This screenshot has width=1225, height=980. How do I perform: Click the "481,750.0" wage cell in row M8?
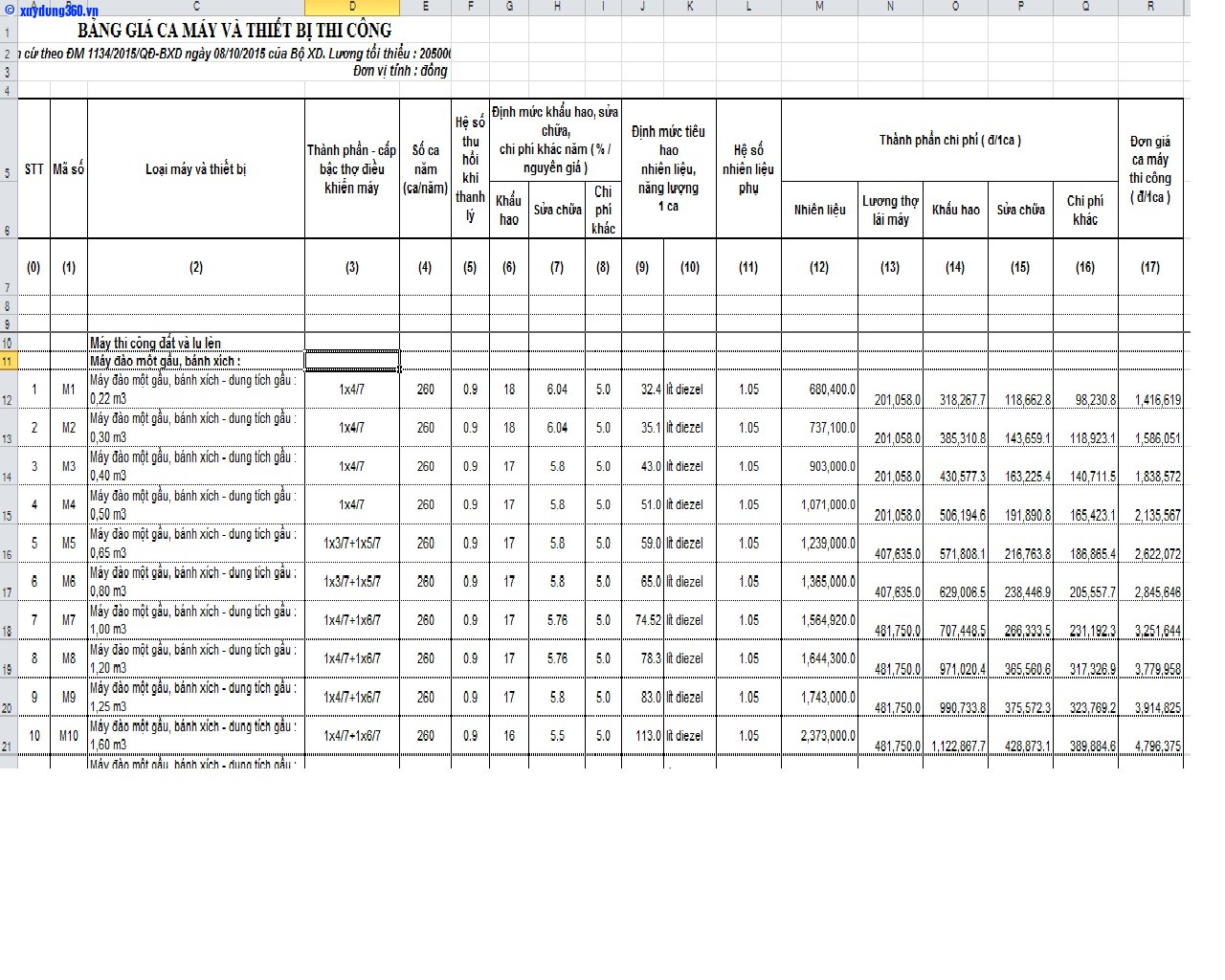click(890, 658)
